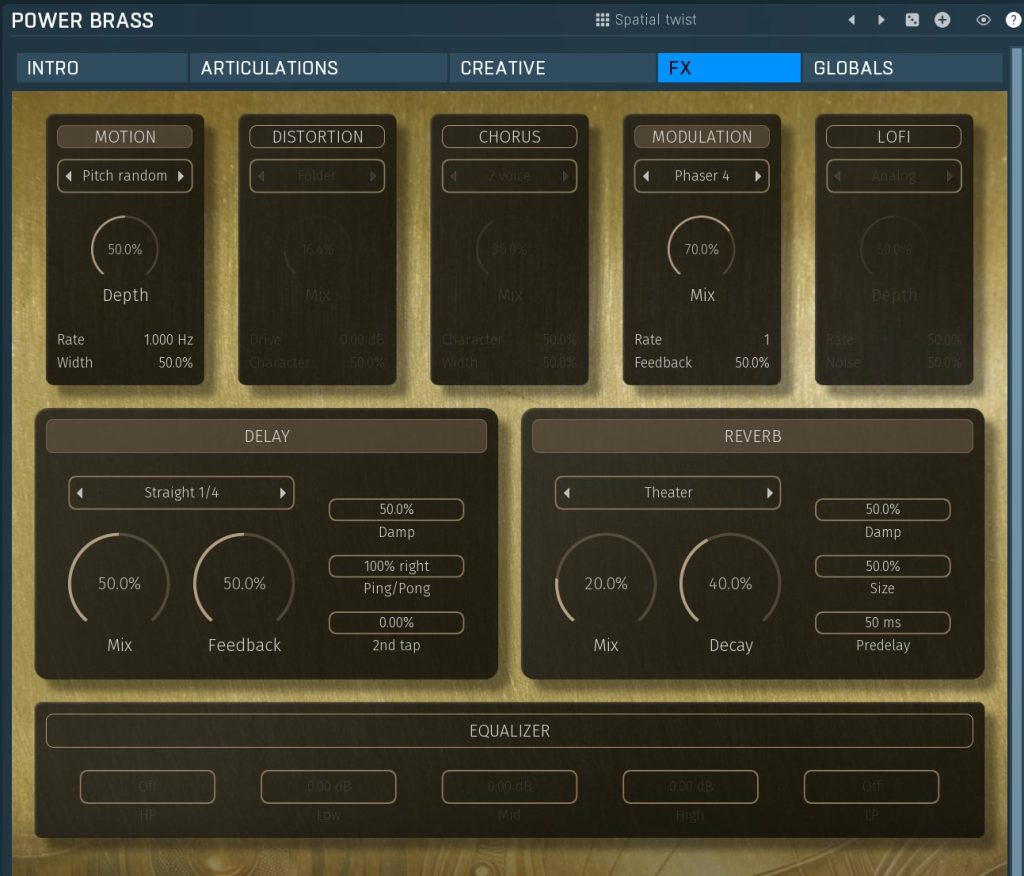Click the randomize dice icon

pos(912,20)
